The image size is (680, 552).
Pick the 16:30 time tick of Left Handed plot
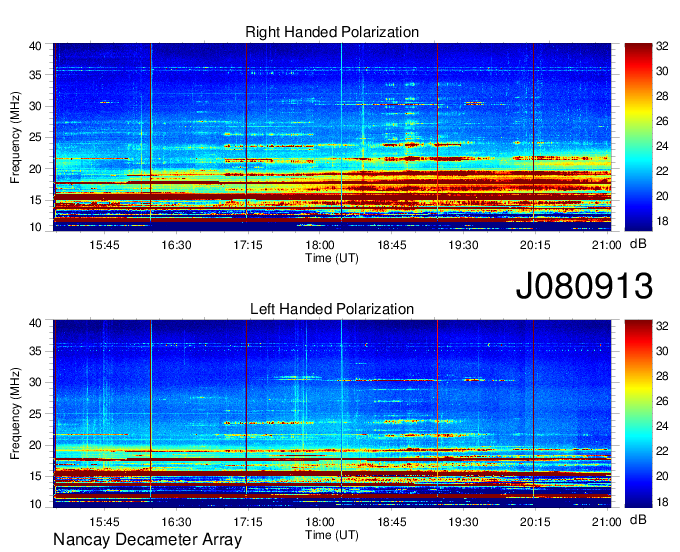coord(176,522)
